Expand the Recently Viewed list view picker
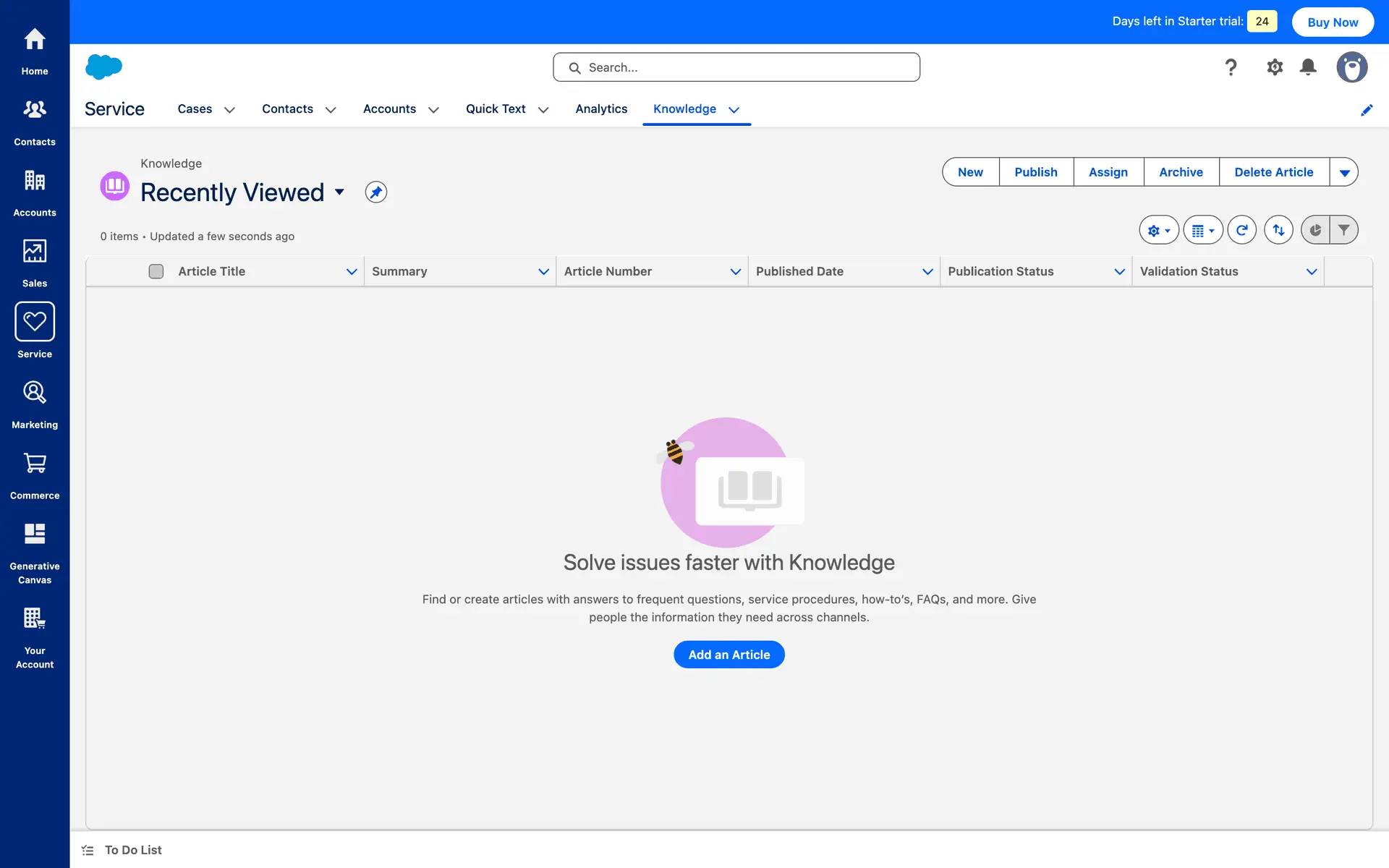The image size is (1389, 868). click(339, 192)
